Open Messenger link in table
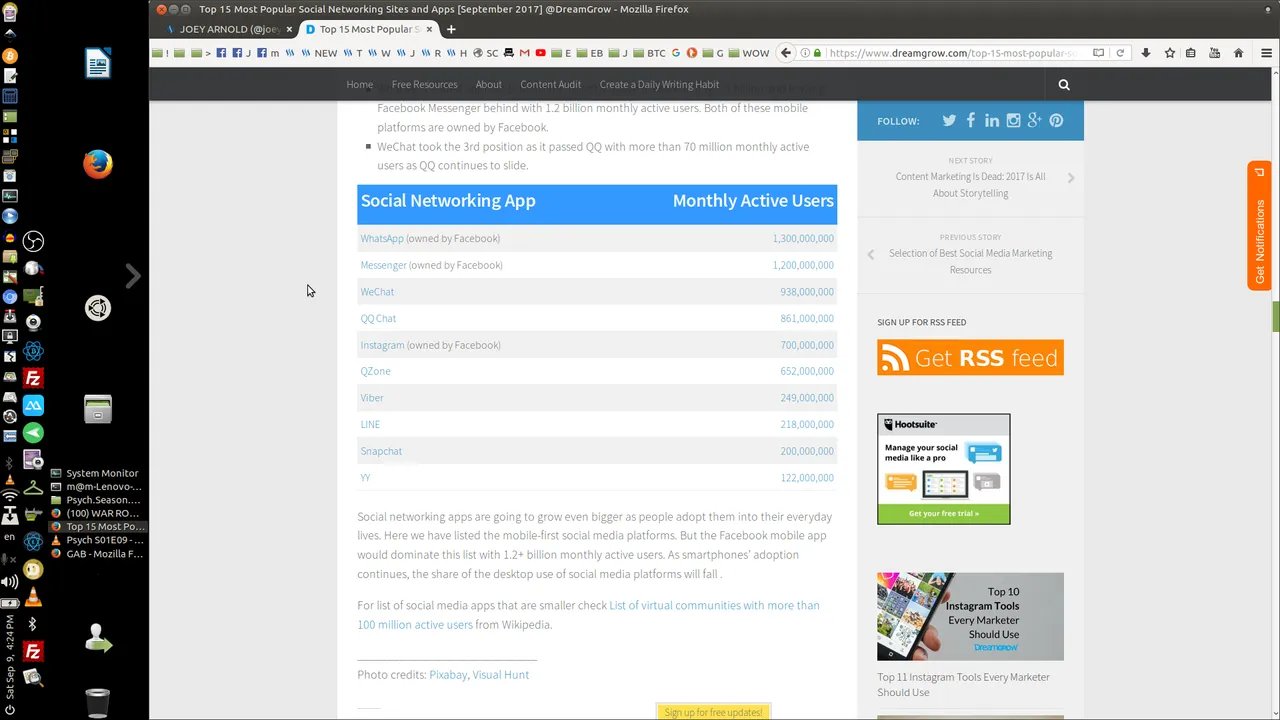 [383, 265]
